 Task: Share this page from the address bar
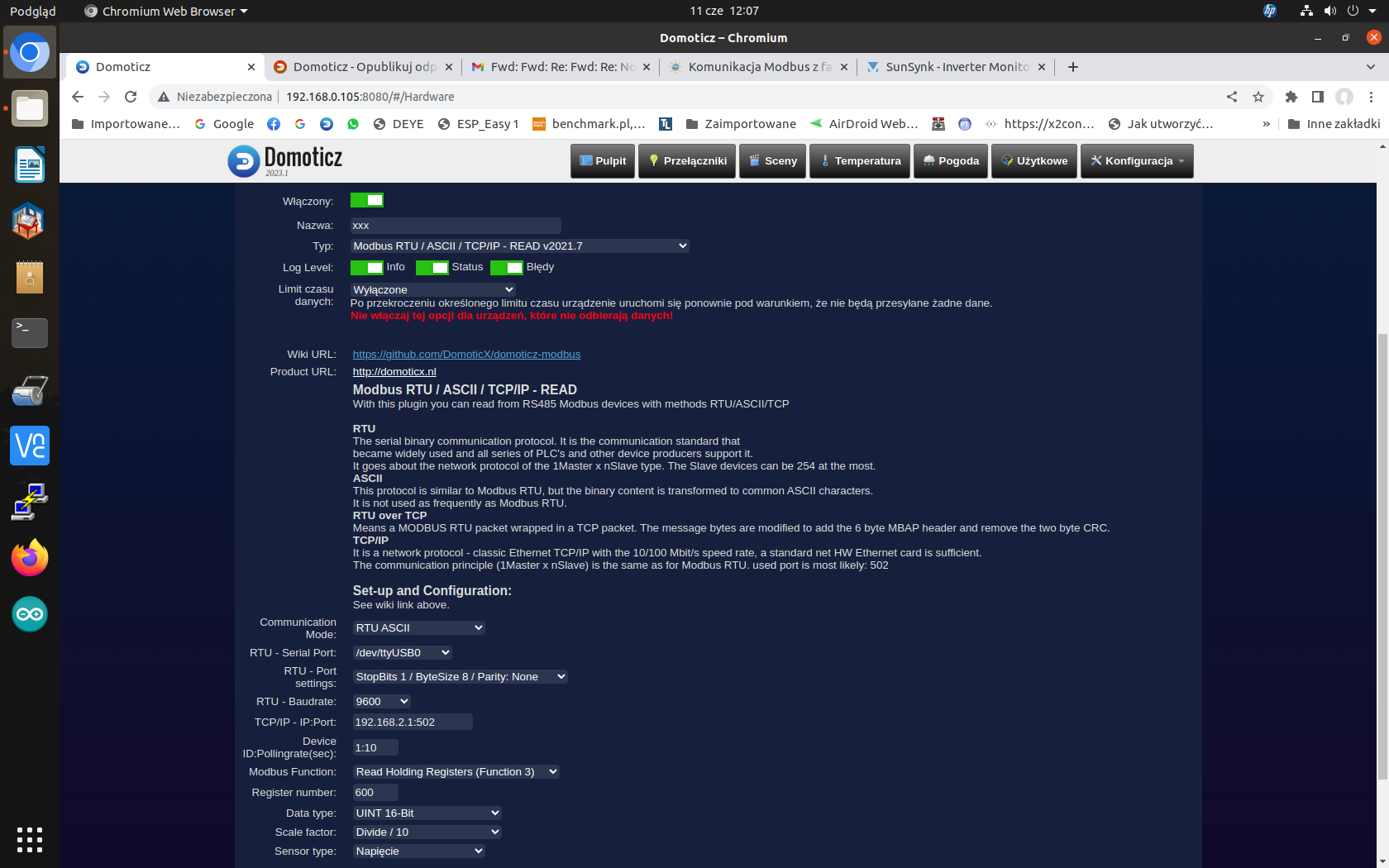[1232, 97]
